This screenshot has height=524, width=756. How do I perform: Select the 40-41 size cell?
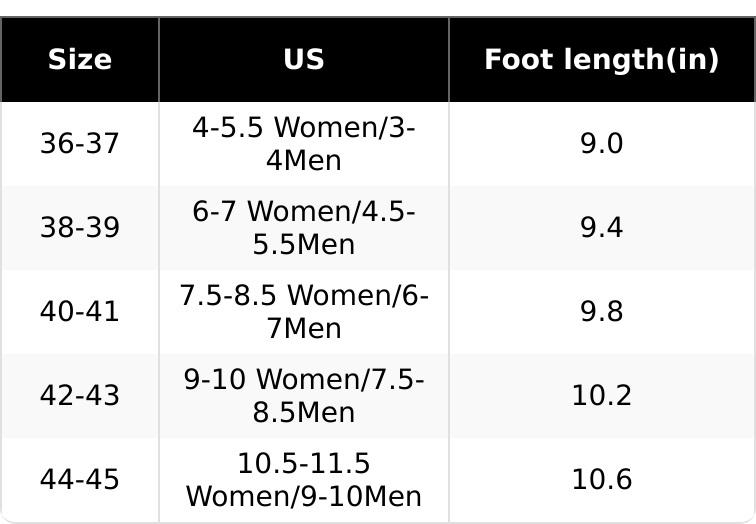80,312
